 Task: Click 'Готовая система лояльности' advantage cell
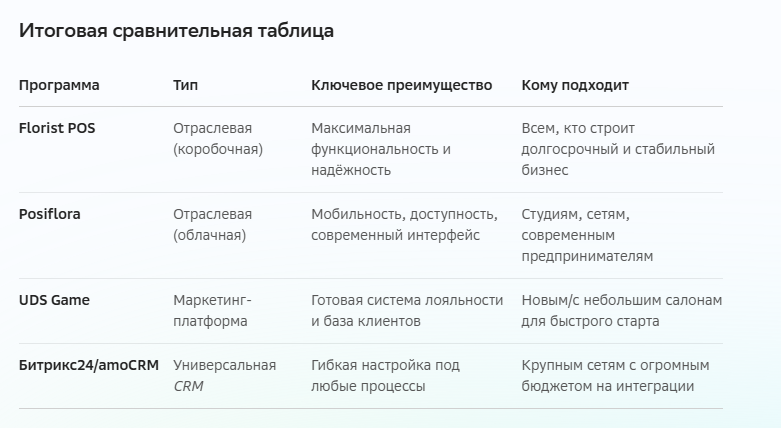pos(407,311)
